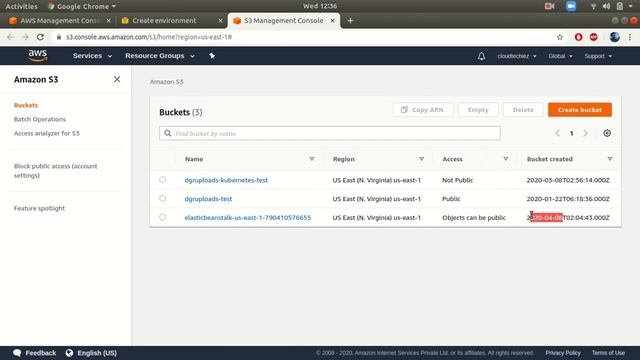Select the dgruploads-kubernetes-test bucket radio
The height and width of the screenshot is (360, 640).
(x=162, y=180)
